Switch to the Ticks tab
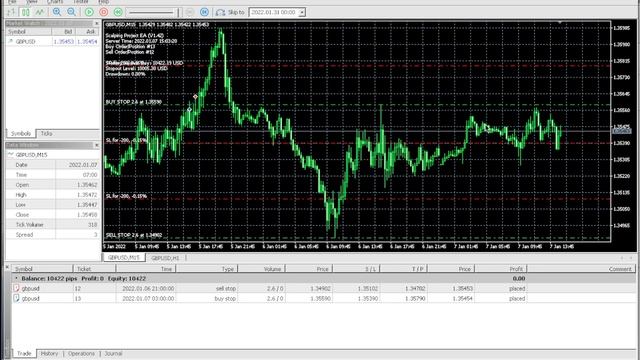 [46, 133]
